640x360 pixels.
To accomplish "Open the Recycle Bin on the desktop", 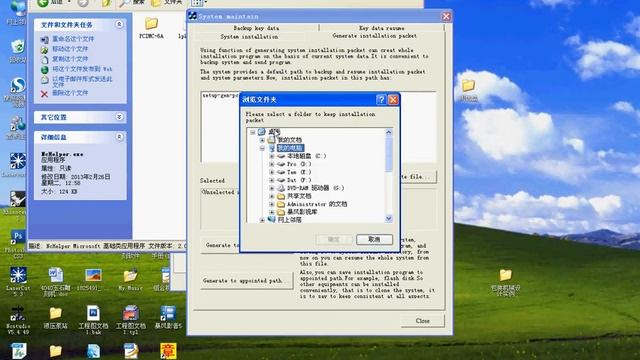I will (x=18, y=47).
